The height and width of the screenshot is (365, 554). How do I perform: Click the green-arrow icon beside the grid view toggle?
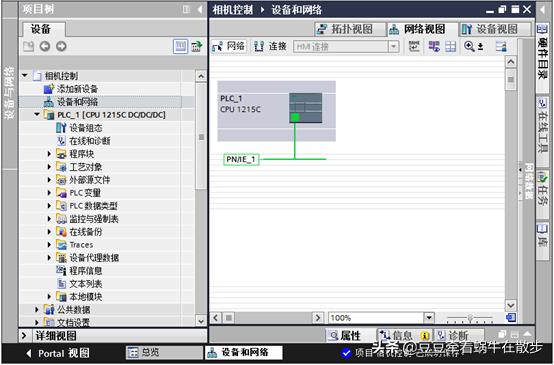pos(197,46)
